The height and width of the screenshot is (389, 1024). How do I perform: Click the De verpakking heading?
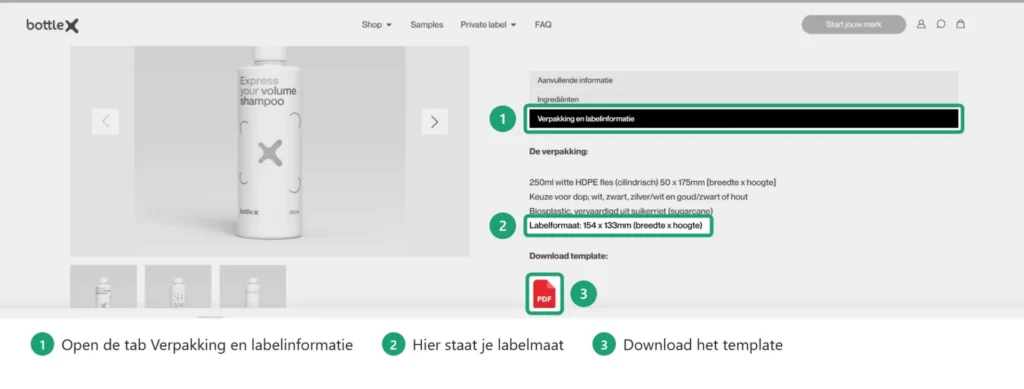(558, 151)
